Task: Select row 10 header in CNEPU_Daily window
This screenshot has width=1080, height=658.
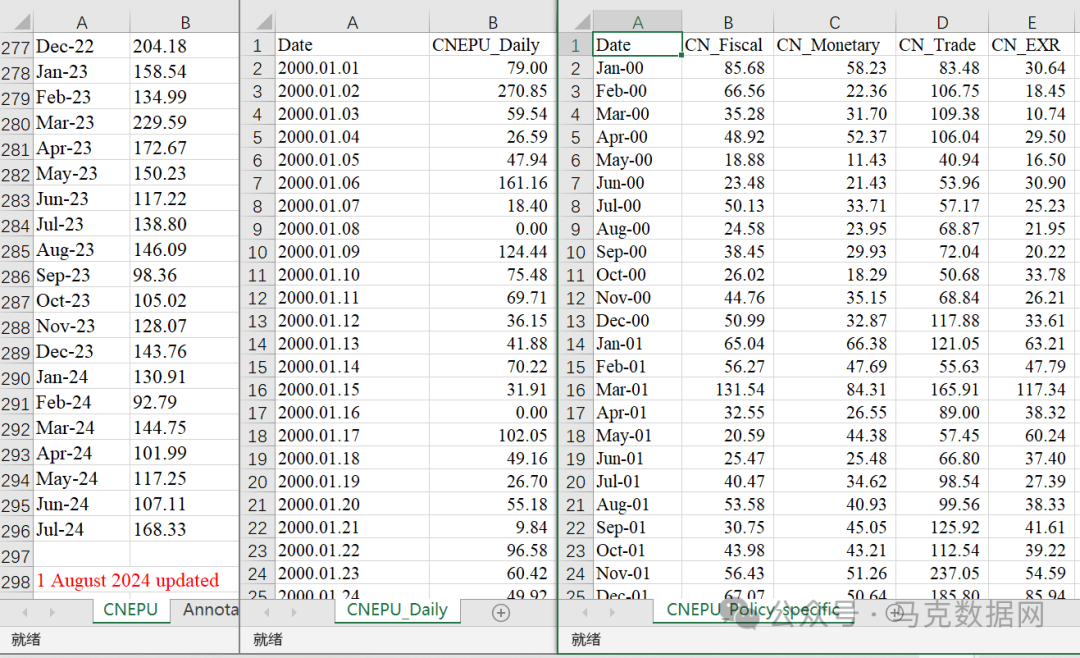Action: point(258,252)
